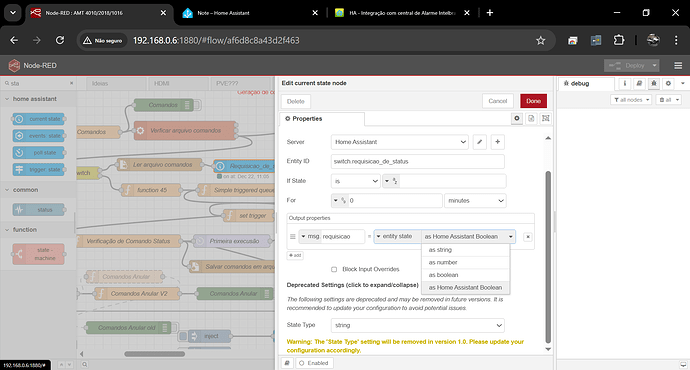Select the current state palette node
This screenshot has width=690, height=370.
tap(39, 119)
